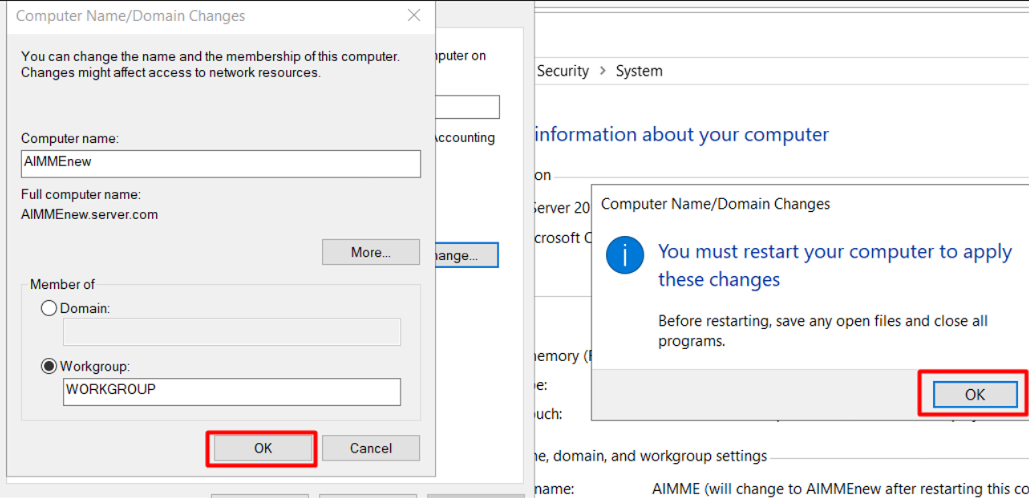
Task: Cancel the computer name change
Action: [371, 448]
